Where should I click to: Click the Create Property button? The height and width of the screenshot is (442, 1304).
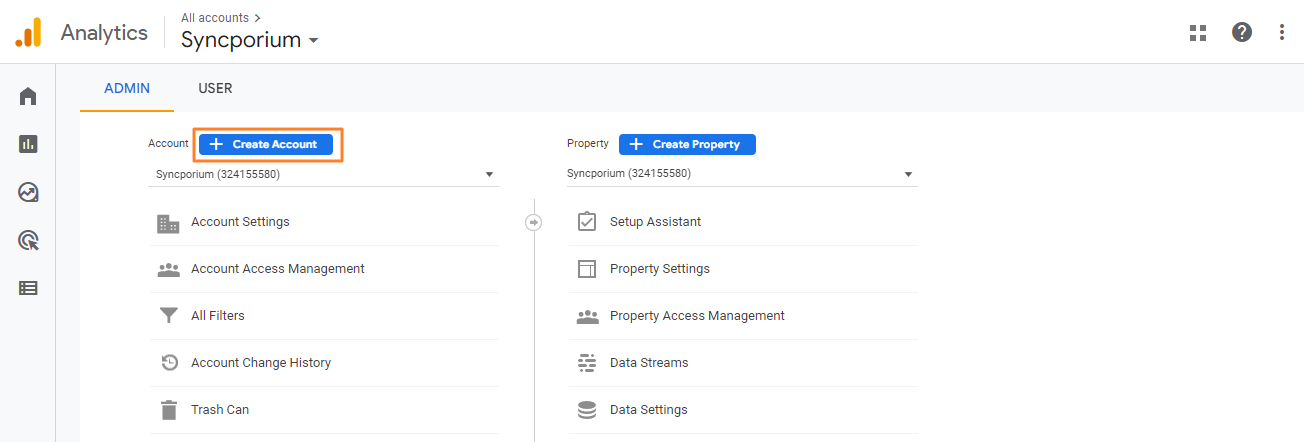(687, 144)
